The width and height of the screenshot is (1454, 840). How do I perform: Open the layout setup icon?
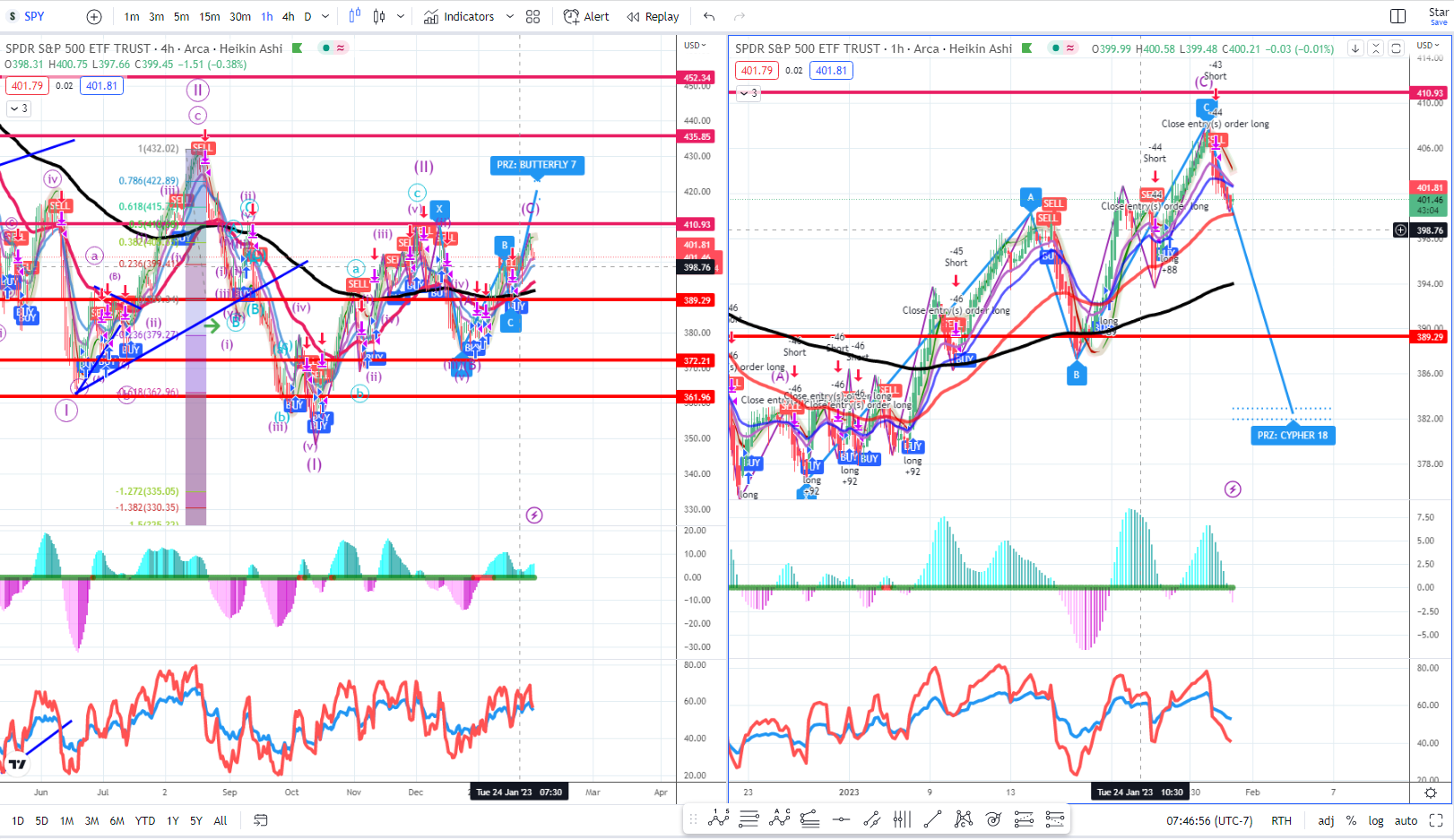(1398, 16)
